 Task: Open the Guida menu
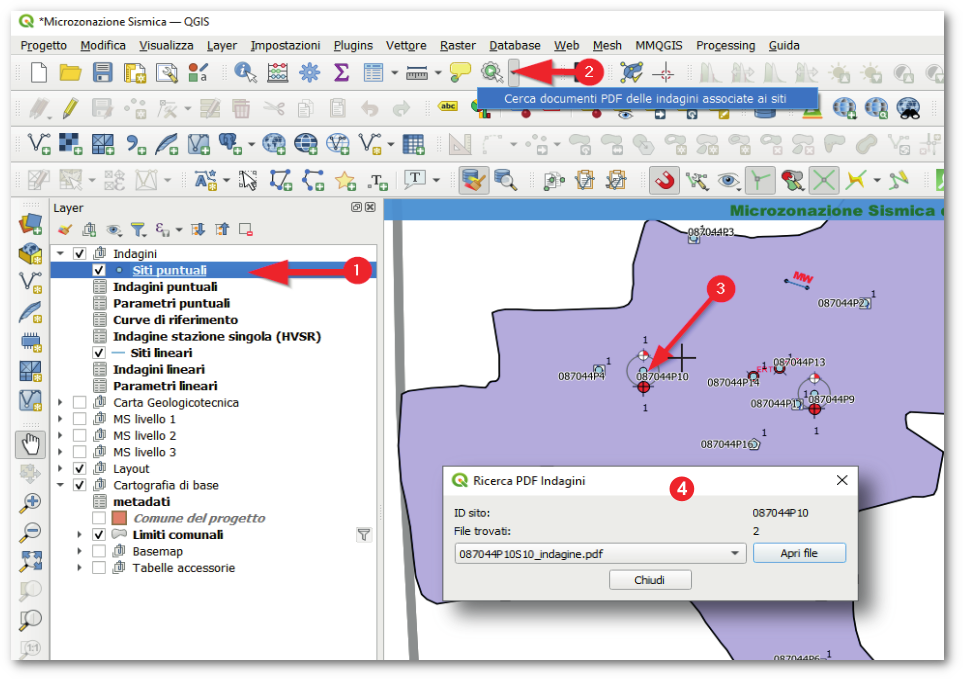point(784,45)
